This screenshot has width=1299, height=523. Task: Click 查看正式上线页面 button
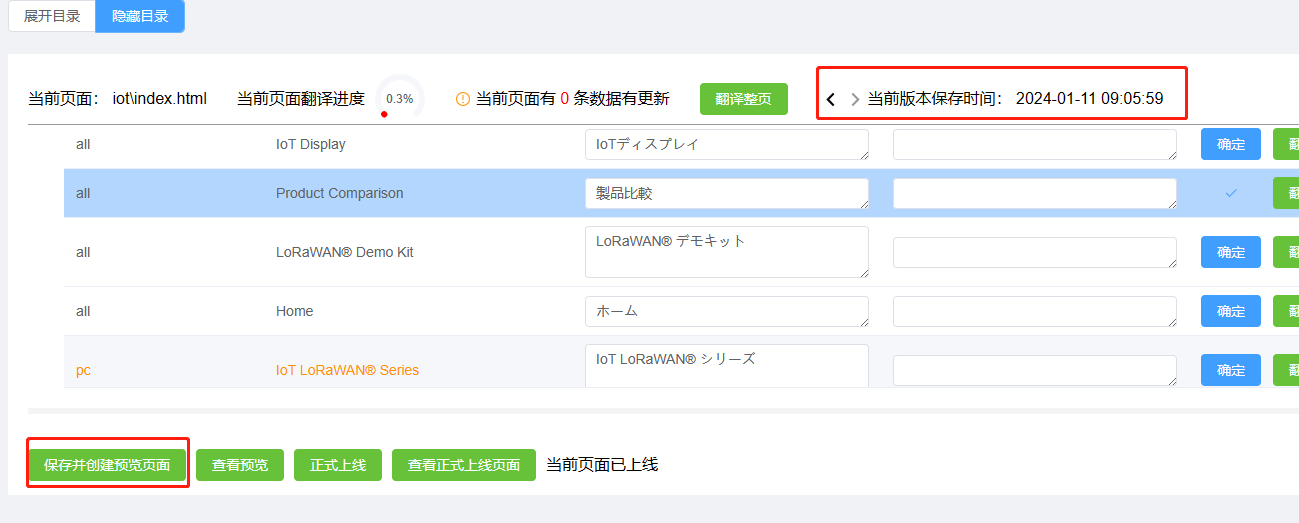pos(464,465)
